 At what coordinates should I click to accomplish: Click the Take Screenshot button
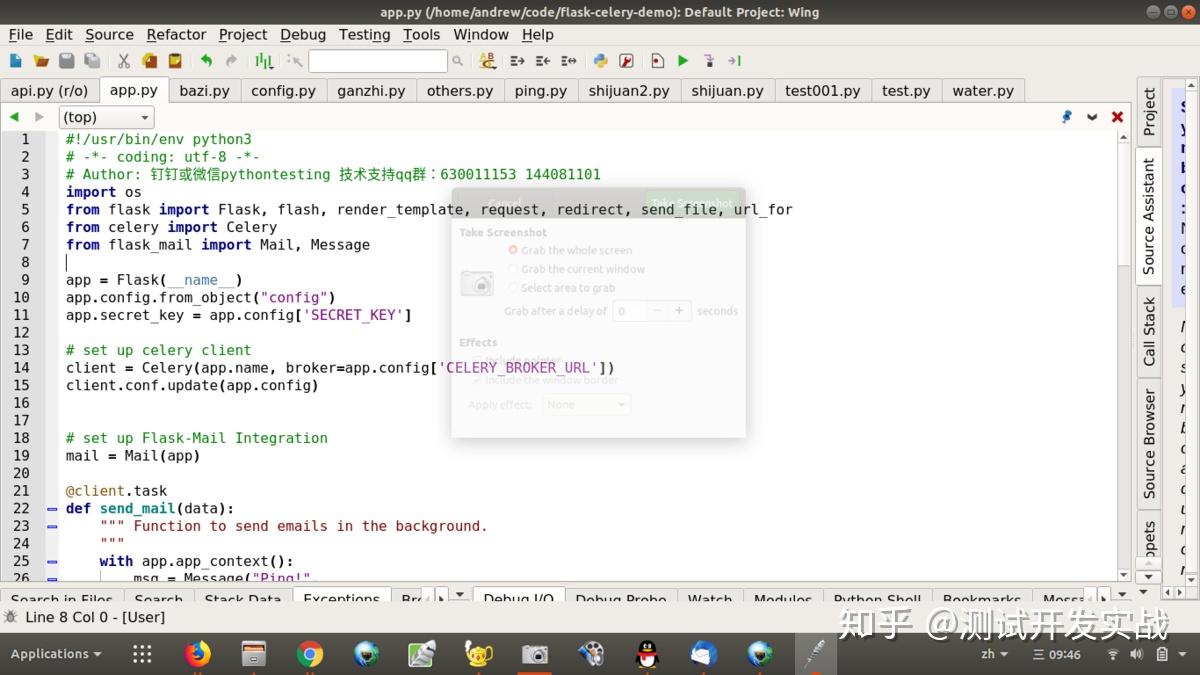[692, 200]
